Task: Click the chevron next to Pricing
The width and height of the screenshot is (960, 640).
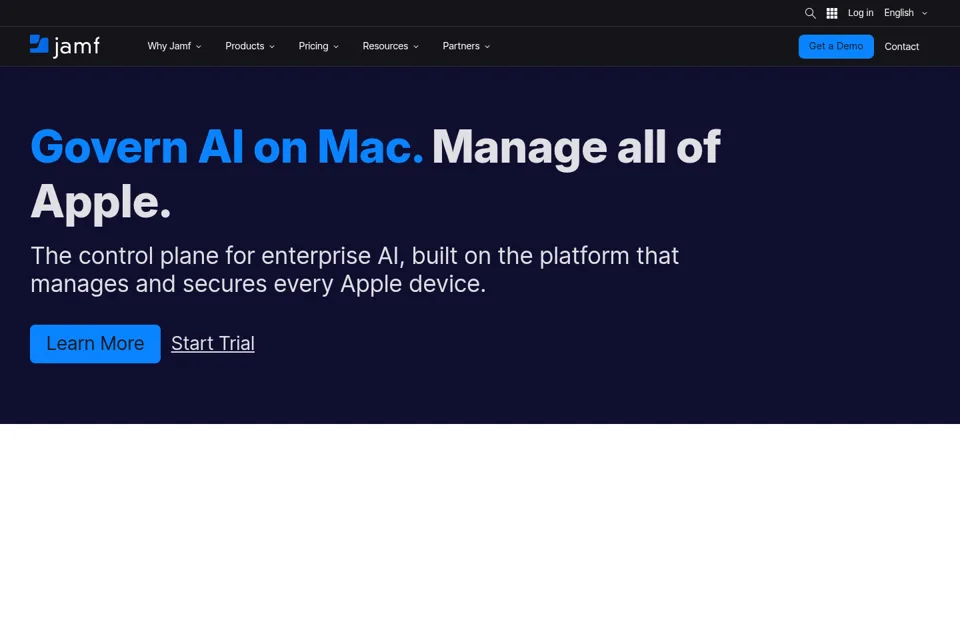Action: [336, 47]
